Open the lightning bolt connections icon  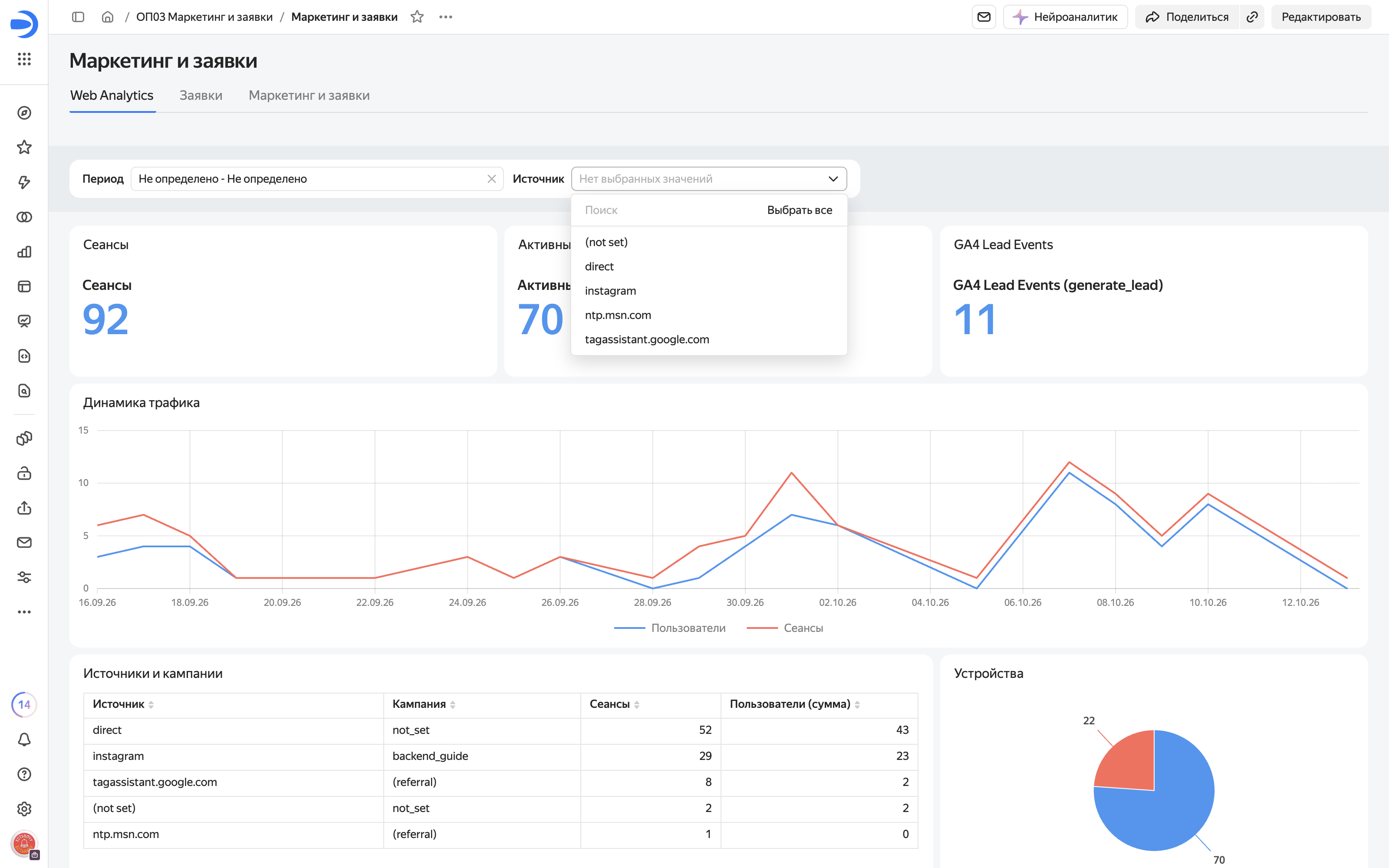pyautogui.click(x=24, y=183)
